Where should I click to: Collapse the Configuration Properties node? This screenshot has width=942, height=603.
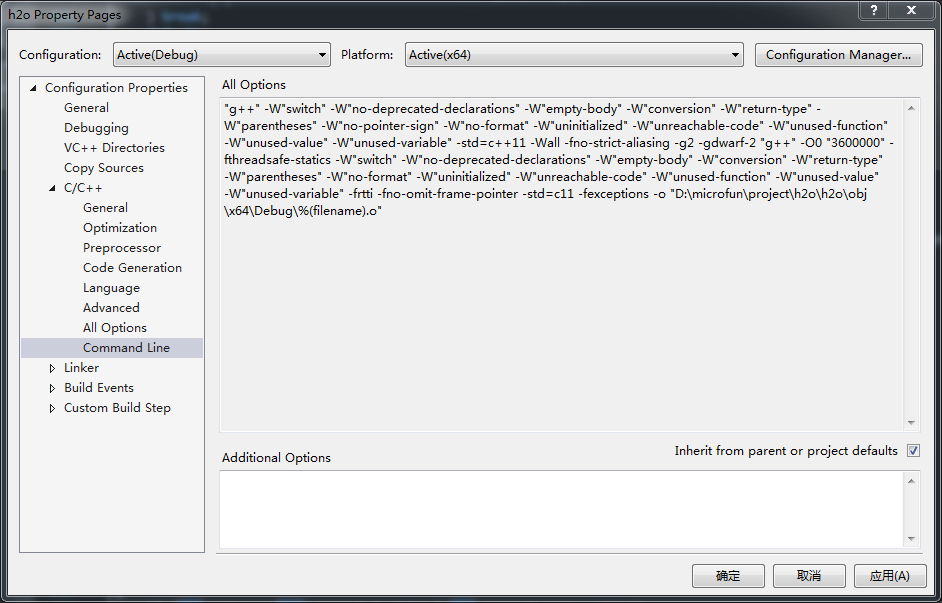[x=33, y=88]
